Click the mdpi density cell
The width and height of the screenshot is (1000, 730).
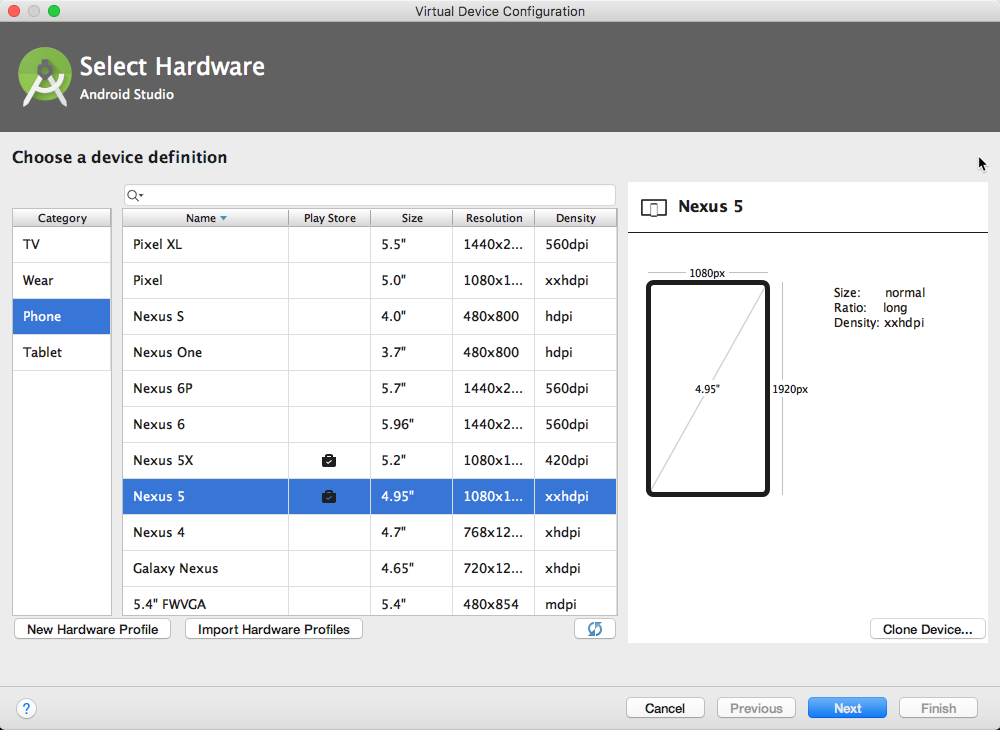point(575,602)
